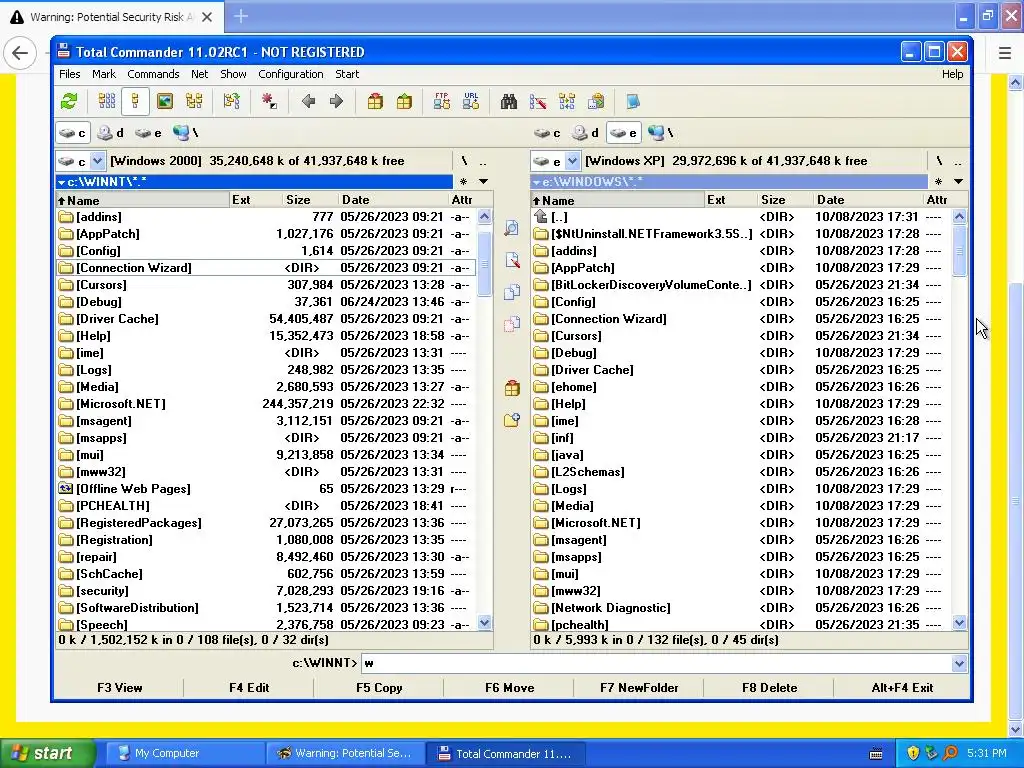Click the Unpack files toolbar icon

tap(404, 101)
